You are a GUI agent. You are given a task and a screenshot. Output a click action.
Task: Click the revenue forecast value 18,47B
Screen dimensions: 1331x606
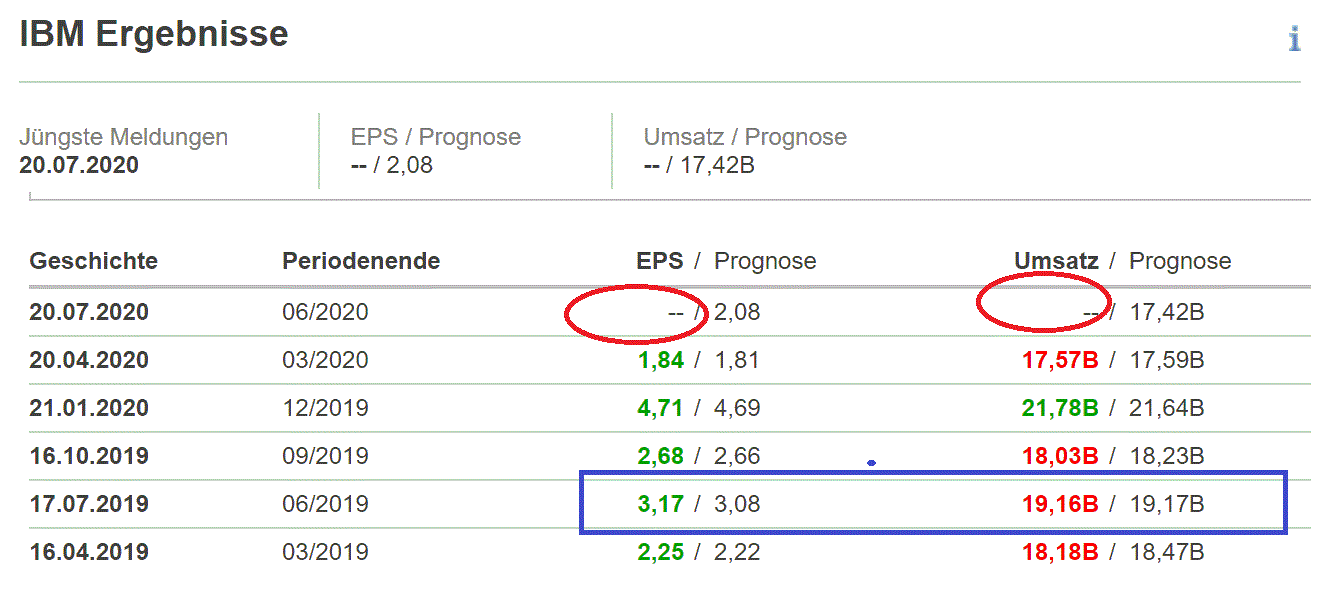tap(1167, 552)
